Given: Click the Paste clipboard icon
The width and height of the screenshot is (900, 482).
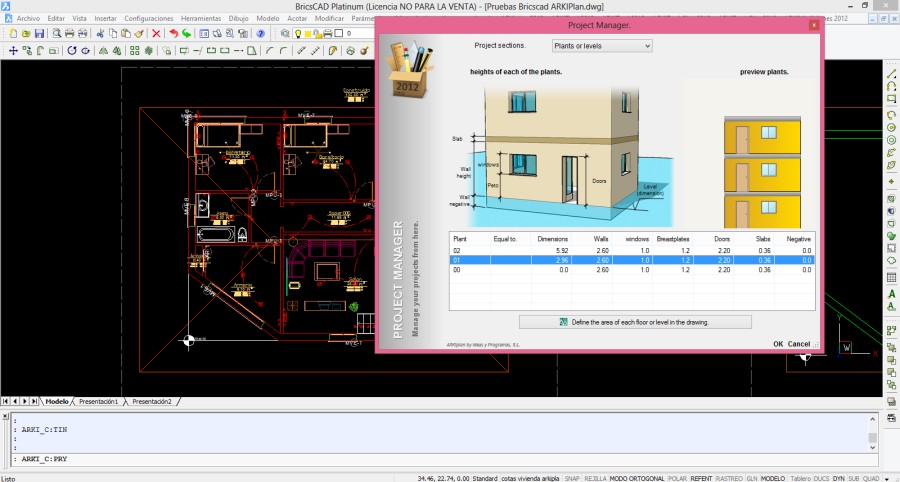Looking at the screenshot, I should tap(126, 34).
